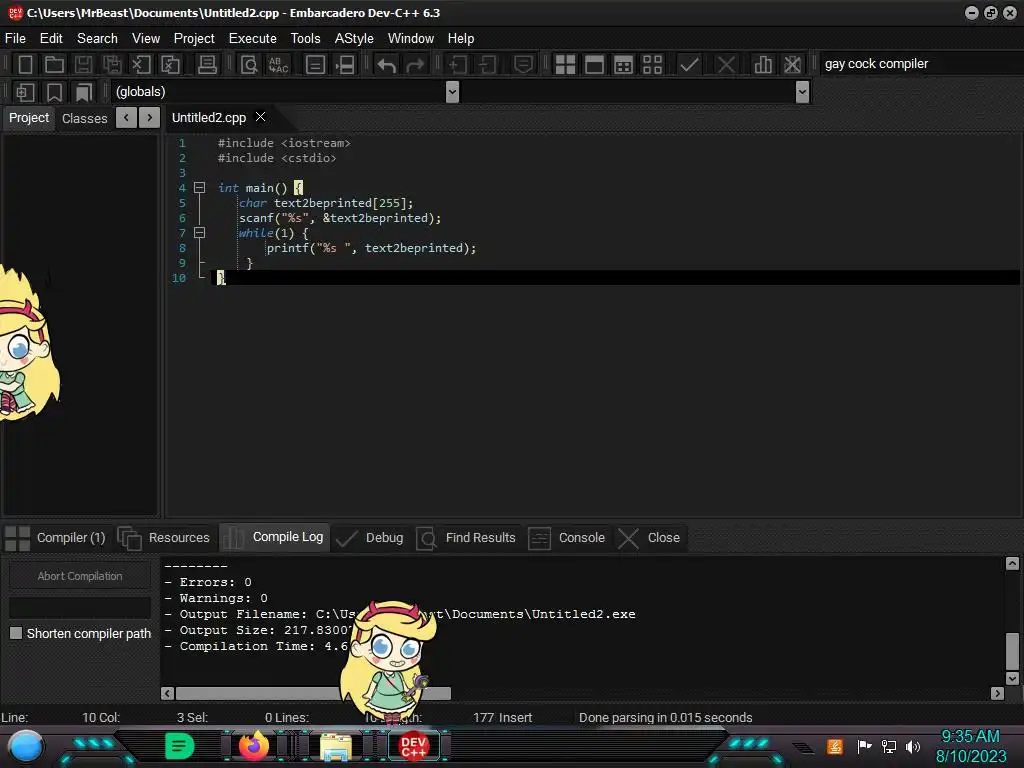Screen dimensions: 1024x768
Task: Open the members dropdown beside globals
Action: pos(803,92)
